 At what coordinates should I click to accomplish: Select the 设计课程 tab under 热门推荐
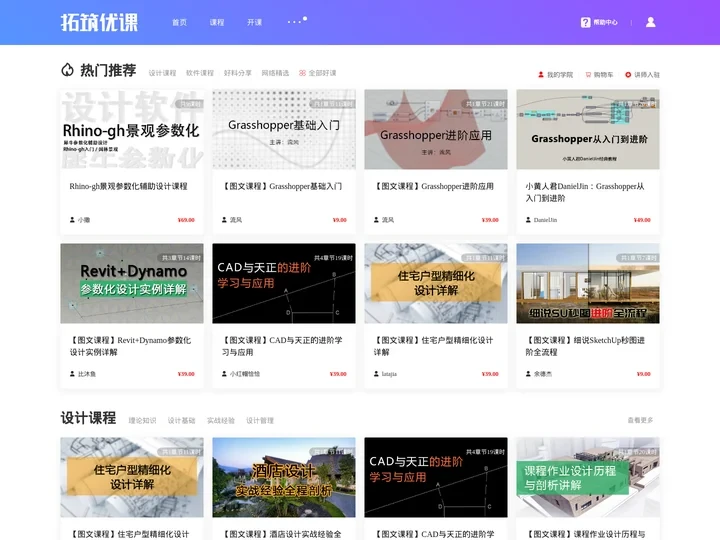coord(162,73)
